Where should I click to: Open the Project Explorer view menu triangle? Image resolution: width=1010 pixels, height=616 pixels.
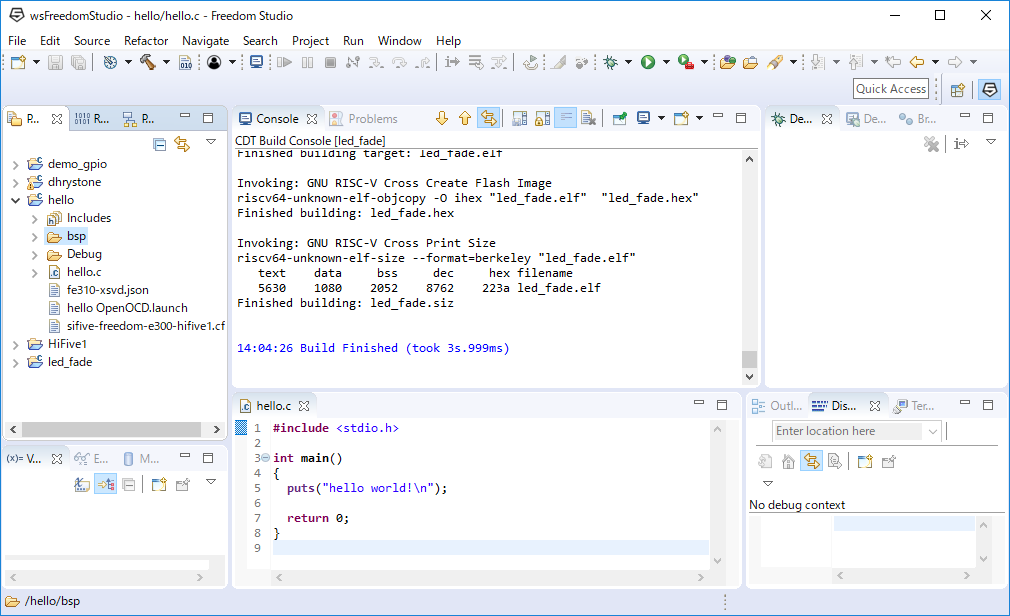coord(211,141)
